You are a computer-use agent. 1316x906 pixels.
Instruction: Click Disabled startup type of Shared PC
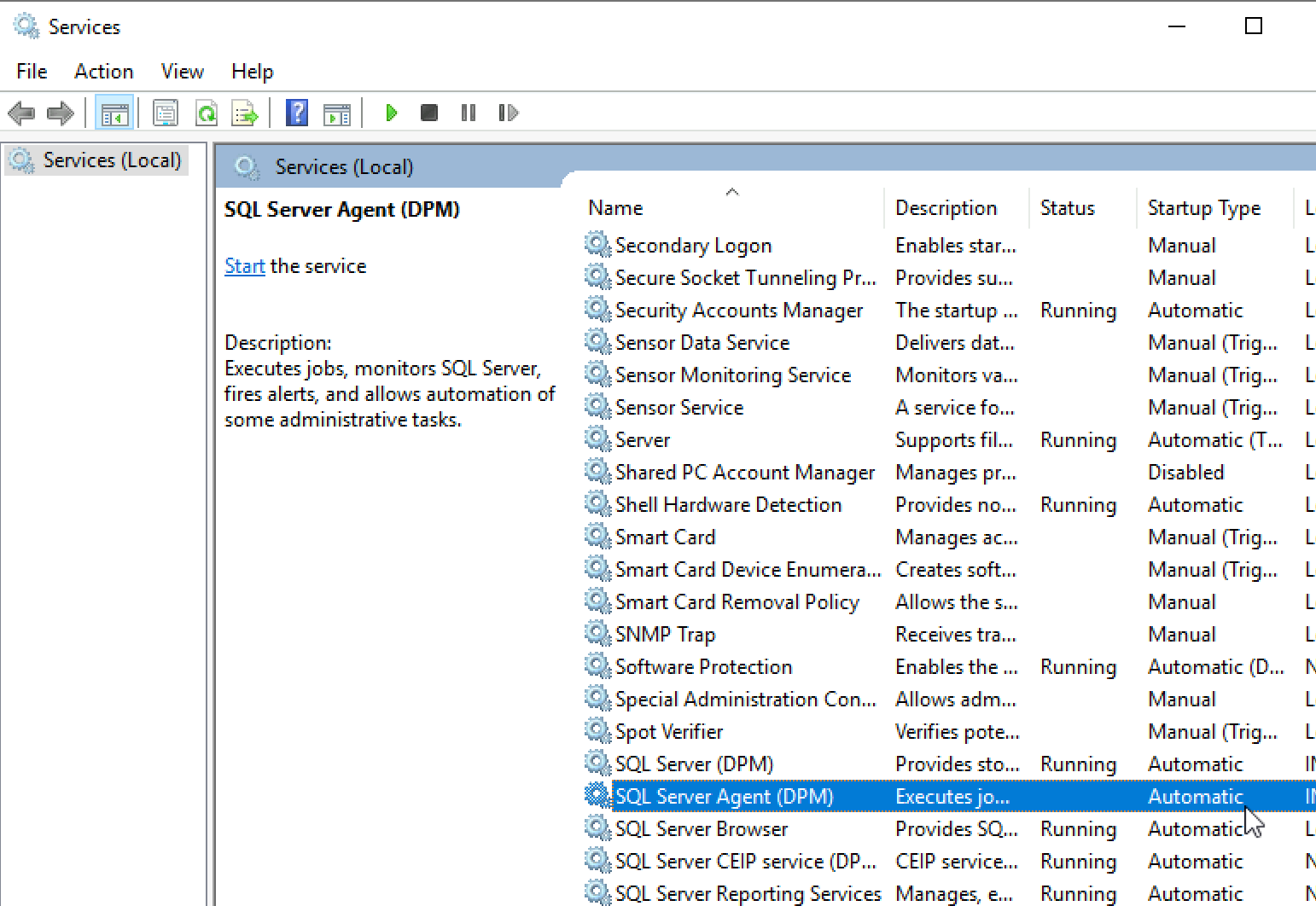pos(1186,473)
